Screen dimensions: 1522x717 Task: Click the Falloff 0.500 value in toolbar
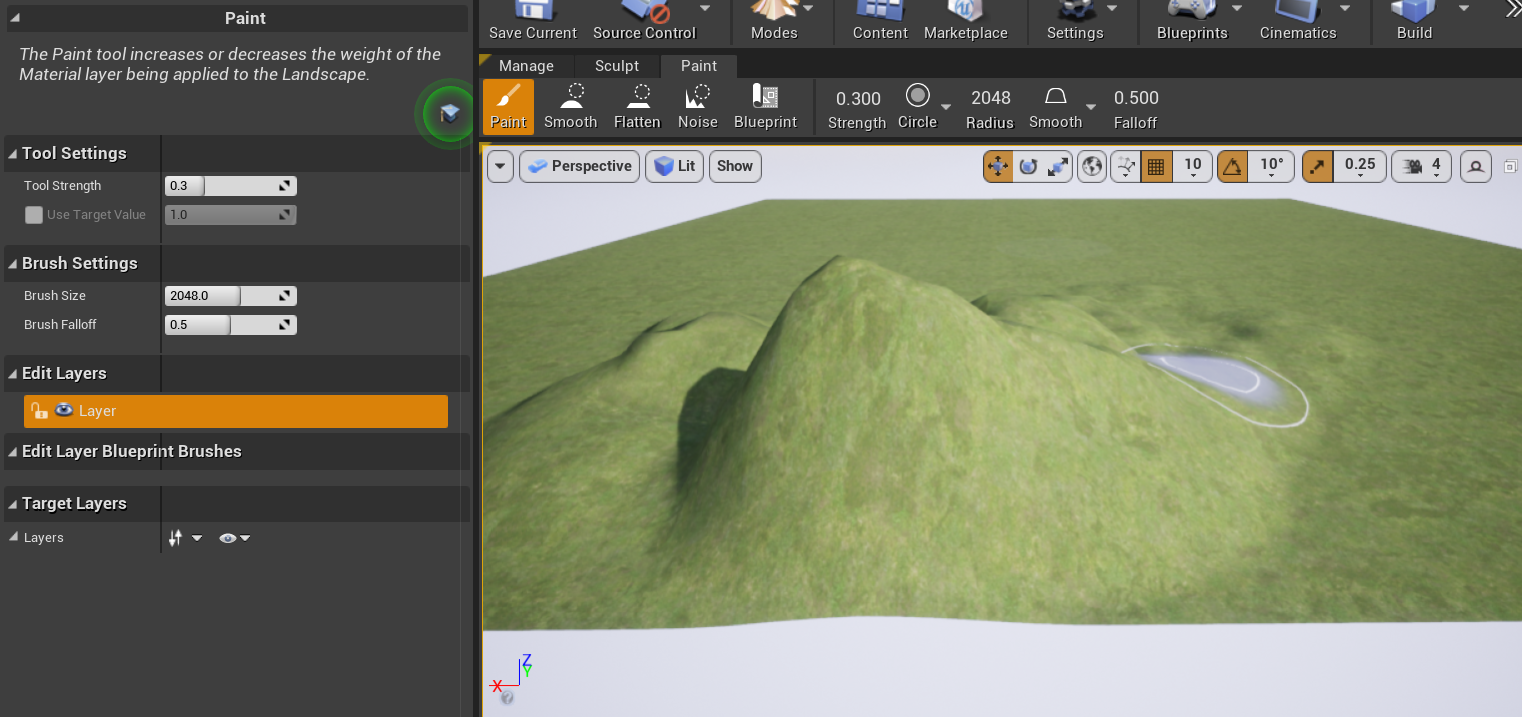coord(1136,97)
